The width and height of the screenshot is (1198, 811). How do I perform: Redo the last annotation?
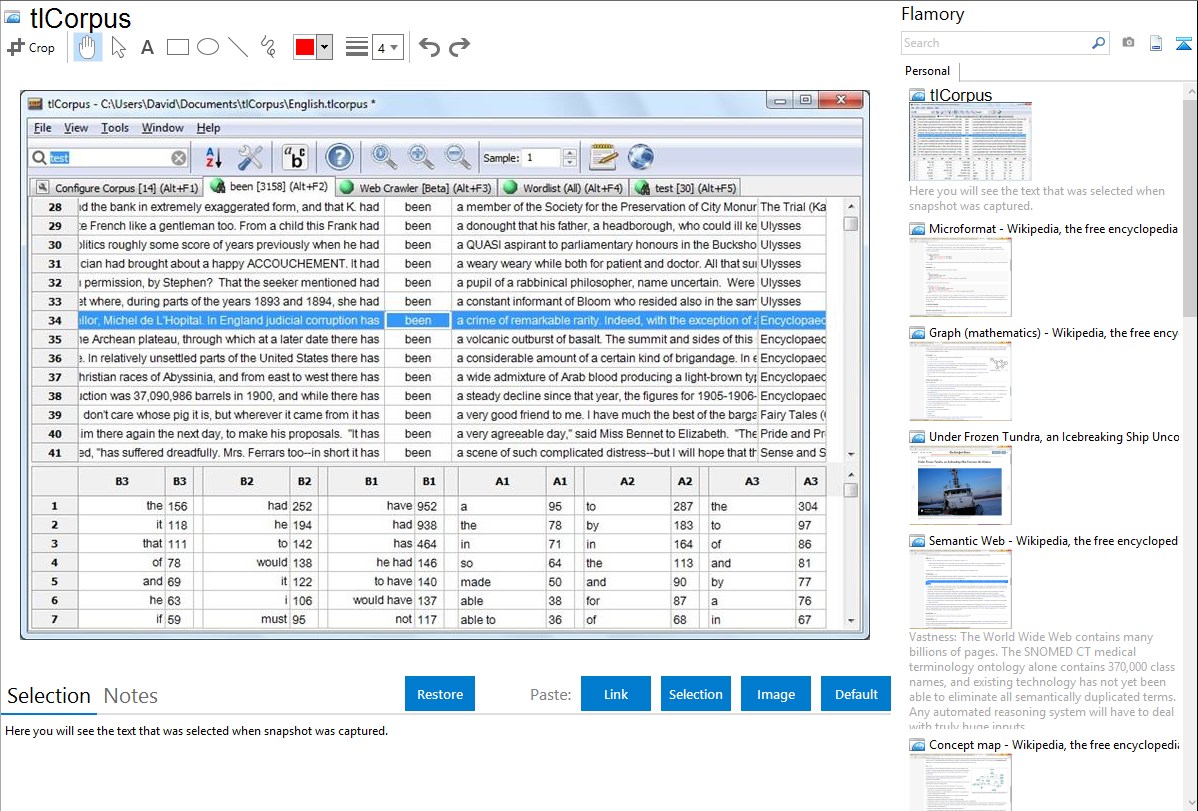click(459, 47)
